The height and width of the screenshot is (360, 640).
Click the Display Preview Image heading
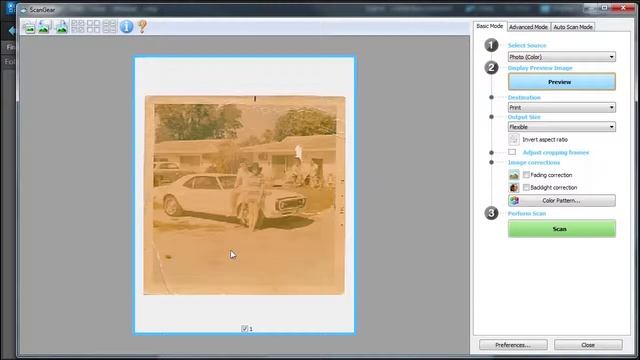click(540, 68)
